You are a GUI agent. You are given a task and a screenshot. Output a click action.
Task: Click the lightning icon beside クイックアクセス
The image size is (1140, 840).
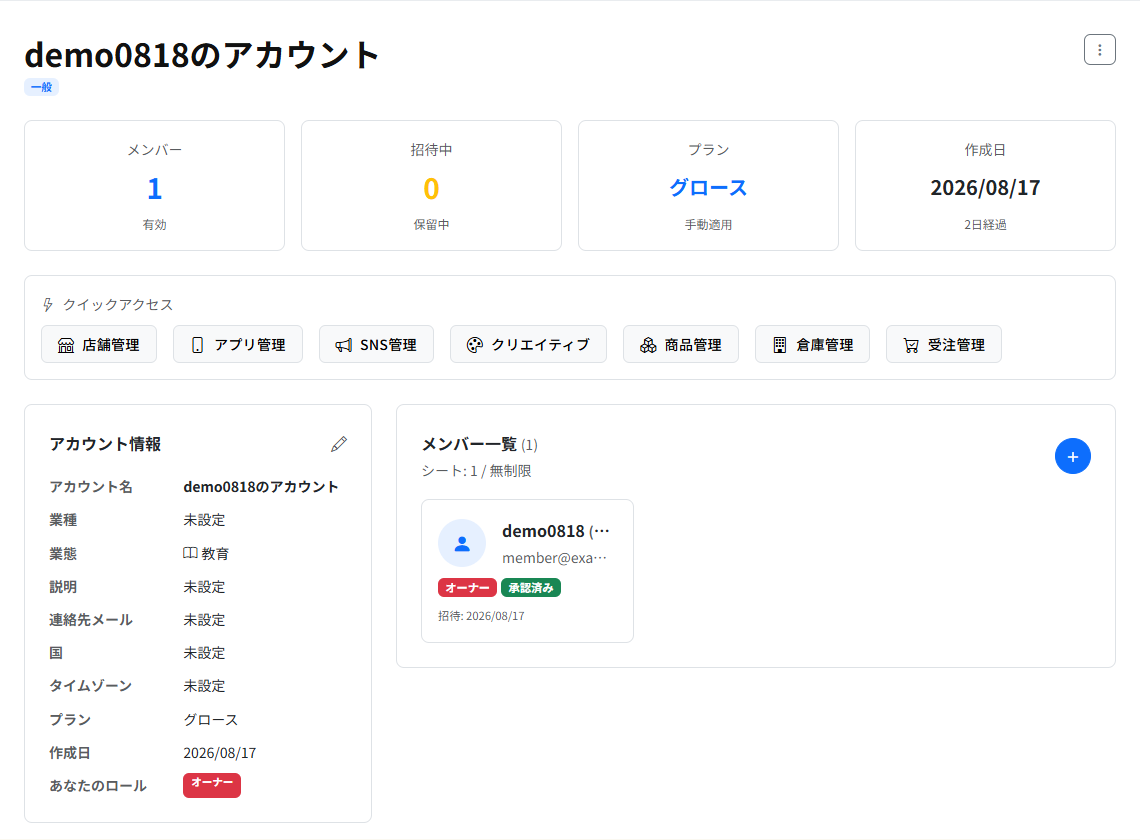[48, 305]
